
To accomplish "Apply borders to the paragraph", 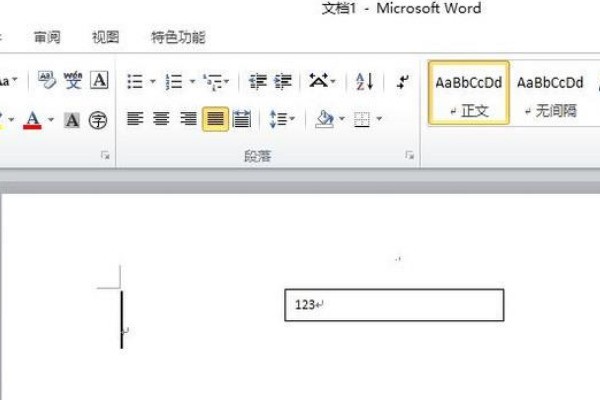I will point(362,119).
